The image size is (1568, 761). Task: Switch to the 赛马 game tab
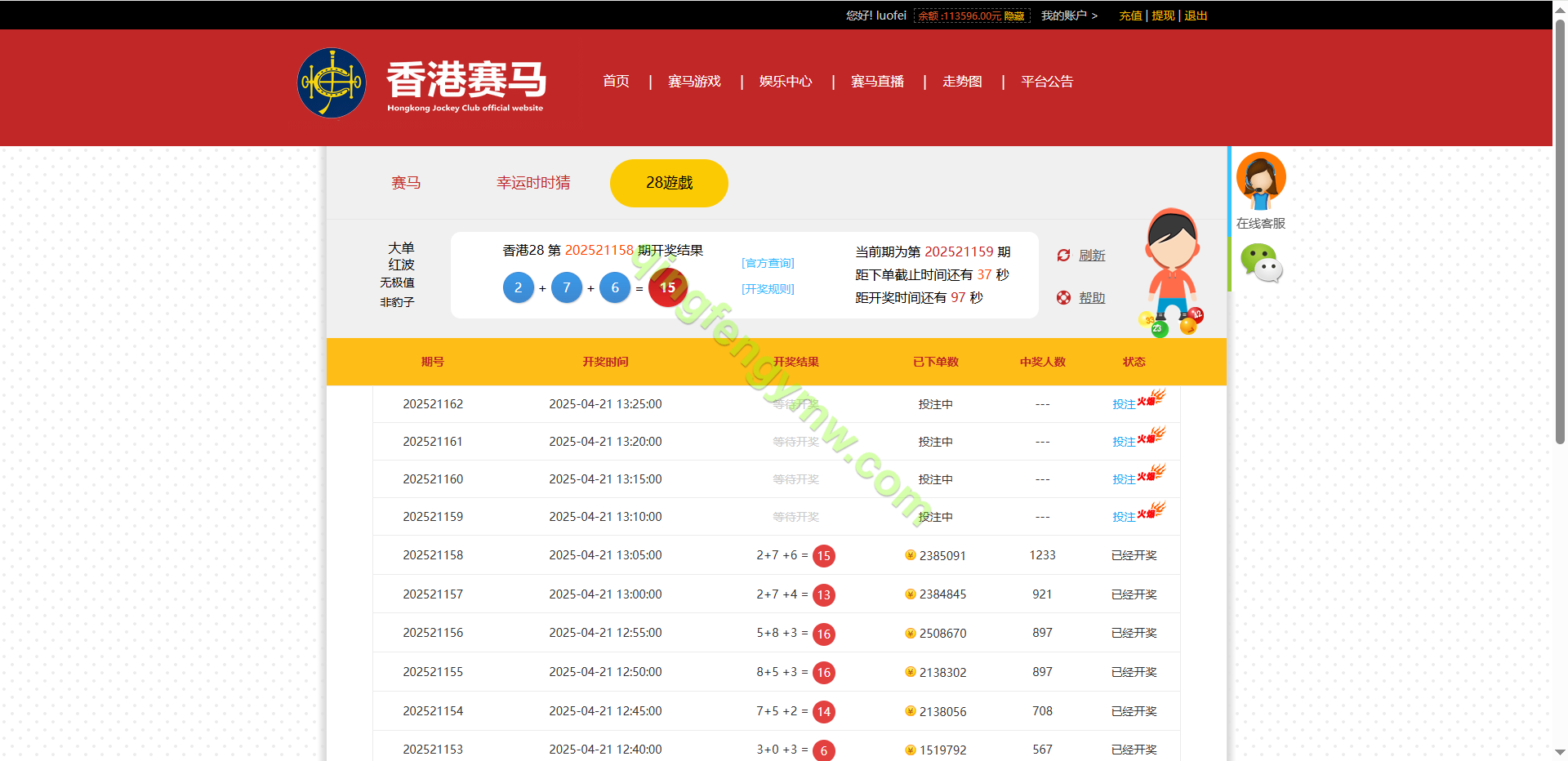(x=406, y=183)
